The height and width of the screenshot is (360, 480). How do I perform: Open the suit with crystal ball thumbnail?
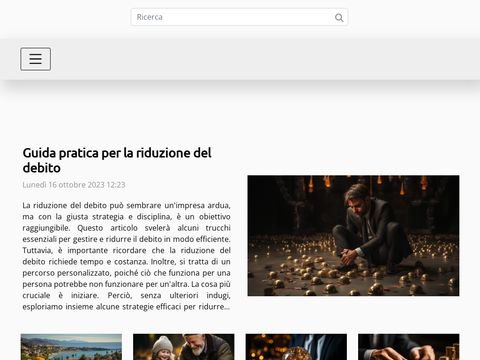pyautogui.click(x=296, y=347)
